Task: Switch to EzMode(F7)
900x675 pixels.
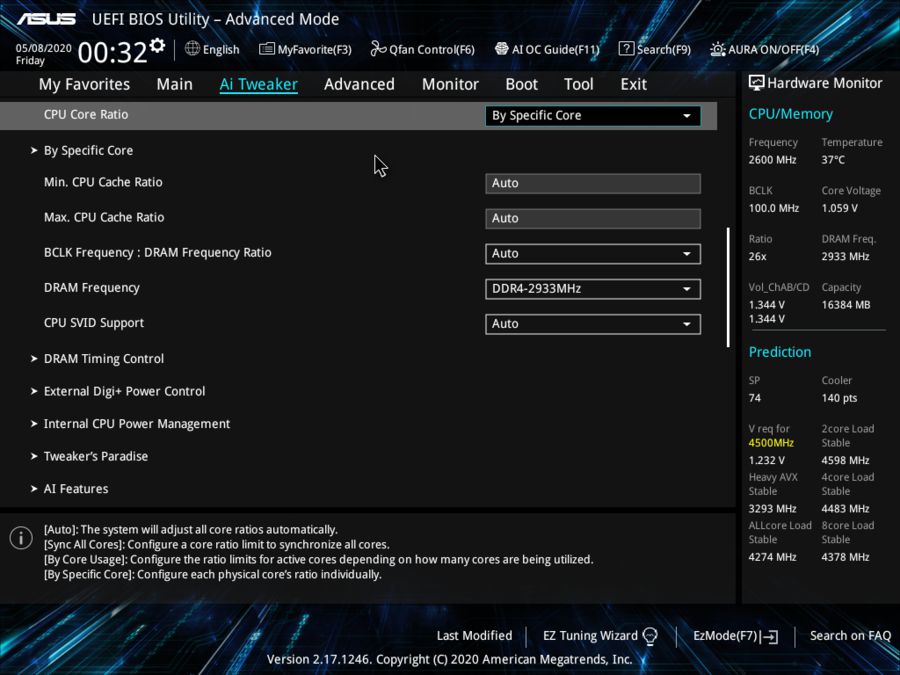Action: [726, 636]
